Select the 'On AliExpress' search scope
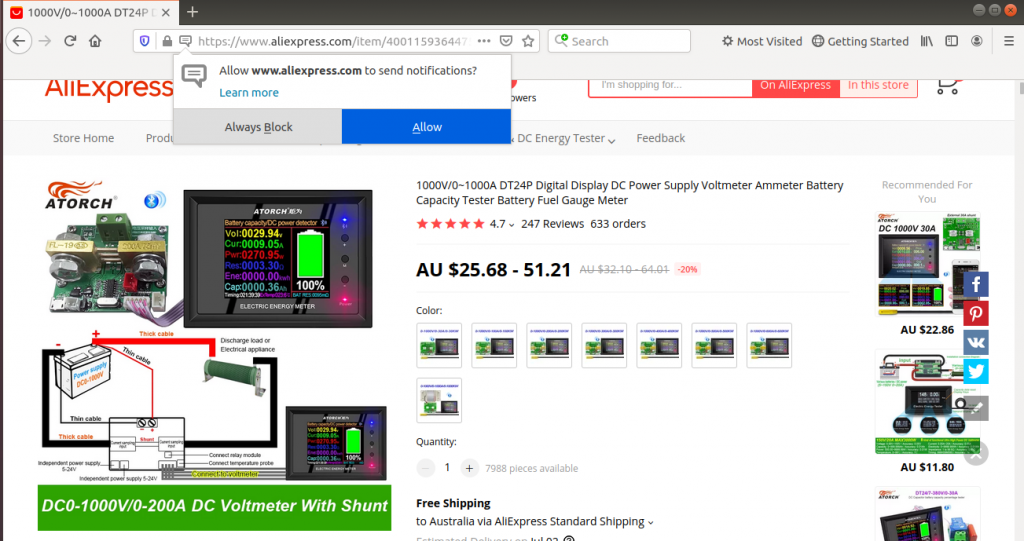This screenshot has width=1024, height=541. pyautogui.click(x=795, y=85)
